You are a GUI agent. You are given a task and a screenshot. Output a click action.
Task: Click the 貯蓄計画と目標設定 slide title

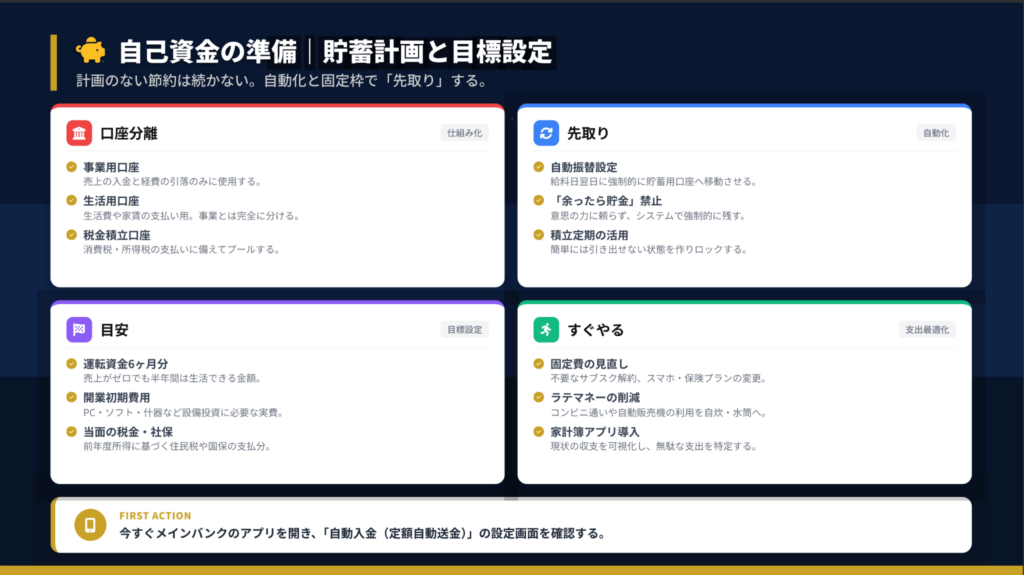click(436, 51)
